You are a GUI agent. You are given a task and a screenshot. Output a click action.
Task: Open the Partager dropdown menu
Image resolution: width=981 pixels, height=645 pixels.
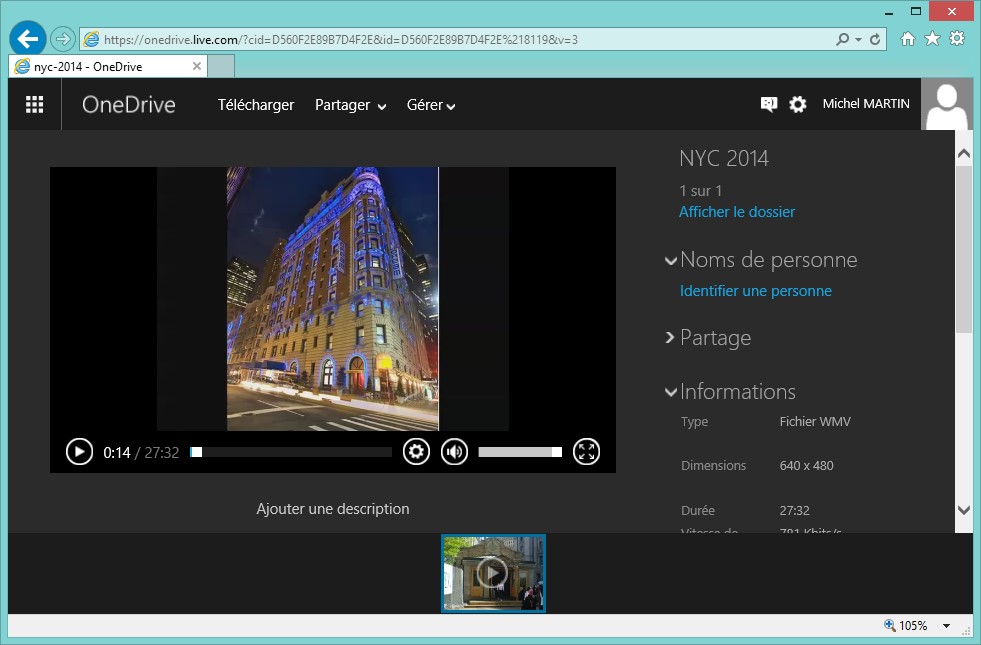click(350, 105)
